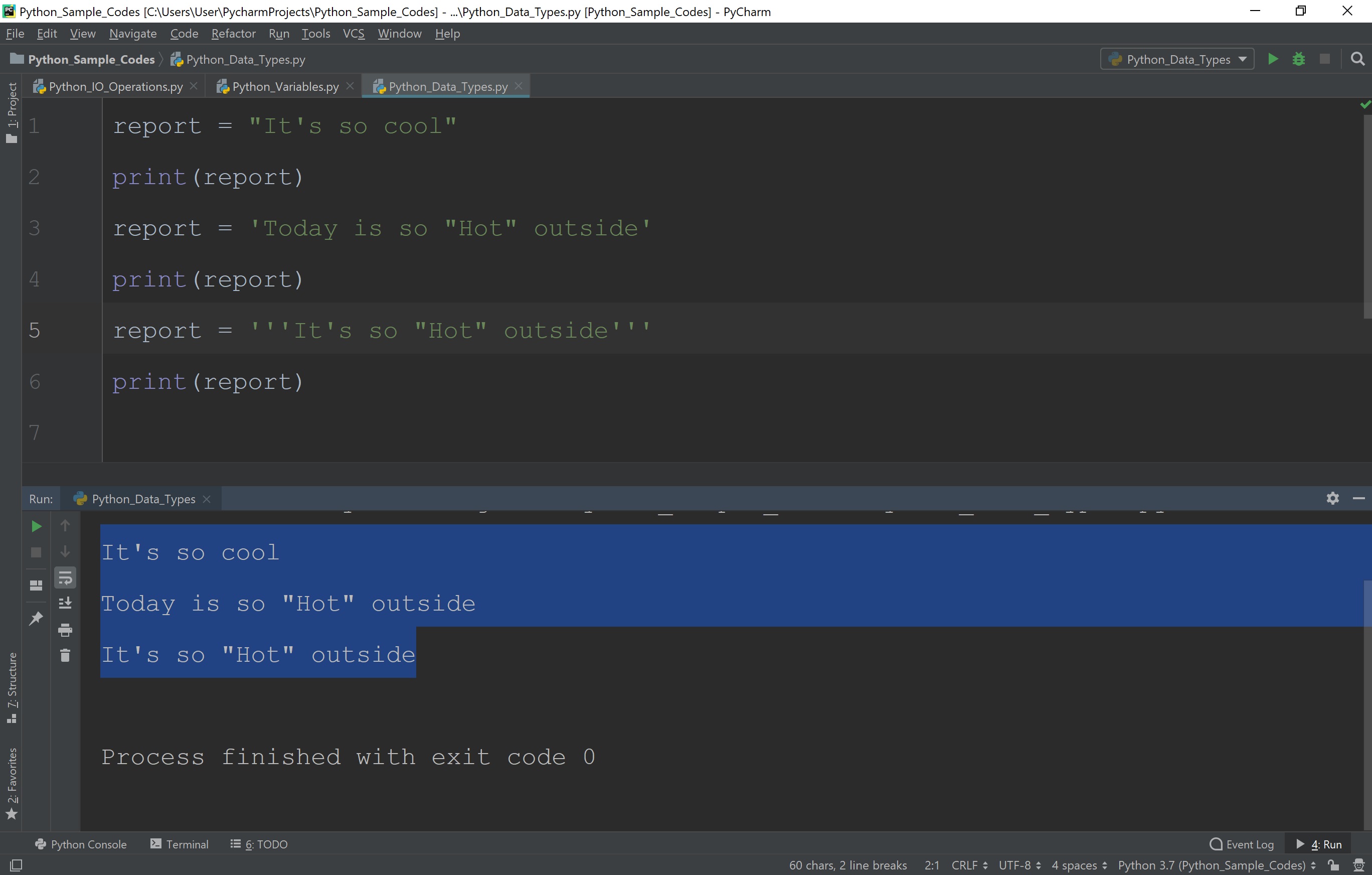
Task: Rerun the program in the Run panel
Action: click(36, 526)
